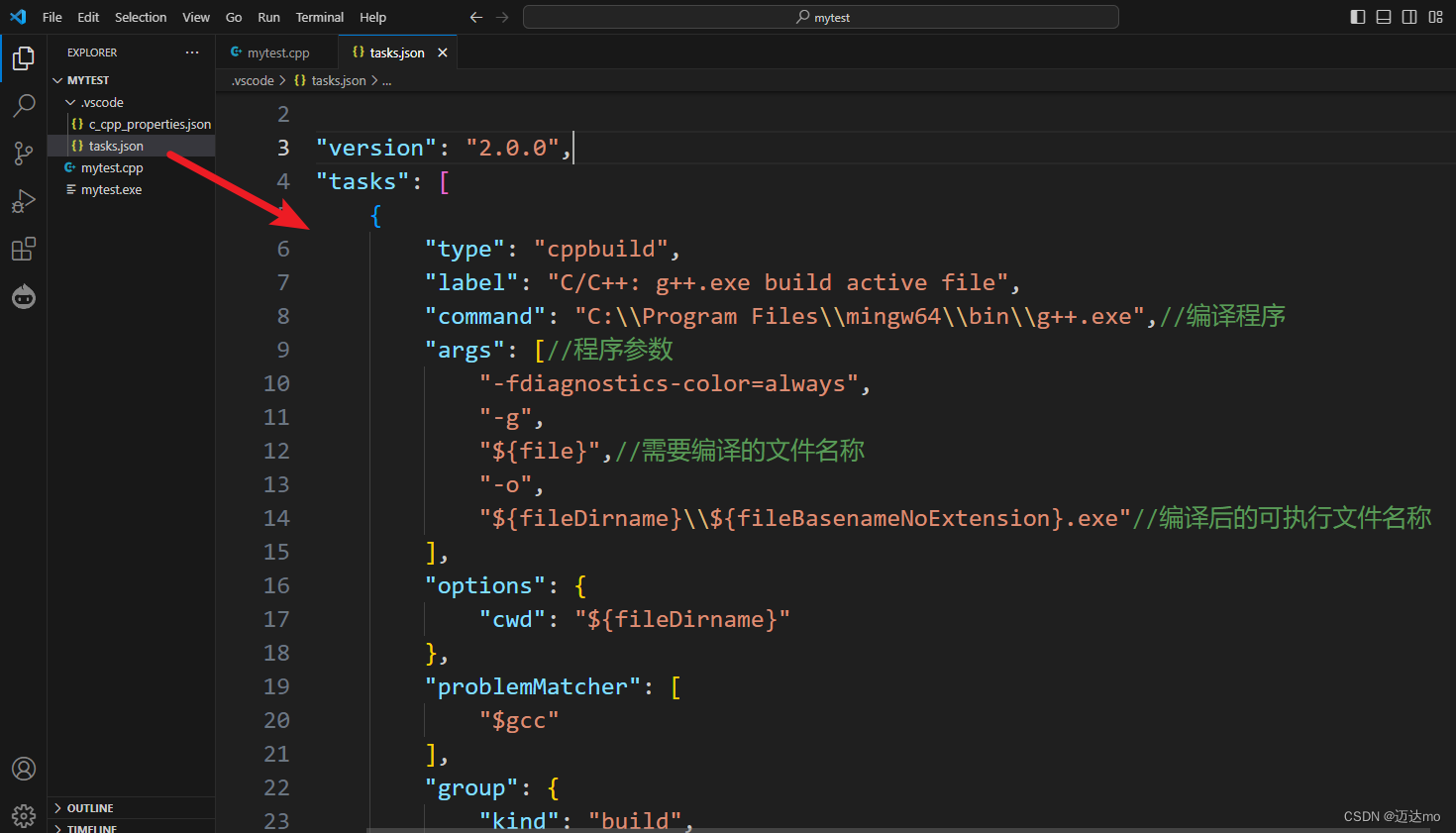This screenshot has height=833, width=1456.
Task: Open c_cpp_properties.json in the explorer
Action: [x=131, y=124]
